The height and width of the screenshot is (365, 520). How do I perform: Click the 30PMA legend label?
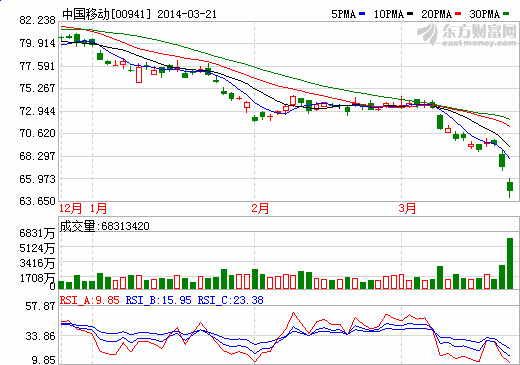pyautogui.click(x=485, y=14)
